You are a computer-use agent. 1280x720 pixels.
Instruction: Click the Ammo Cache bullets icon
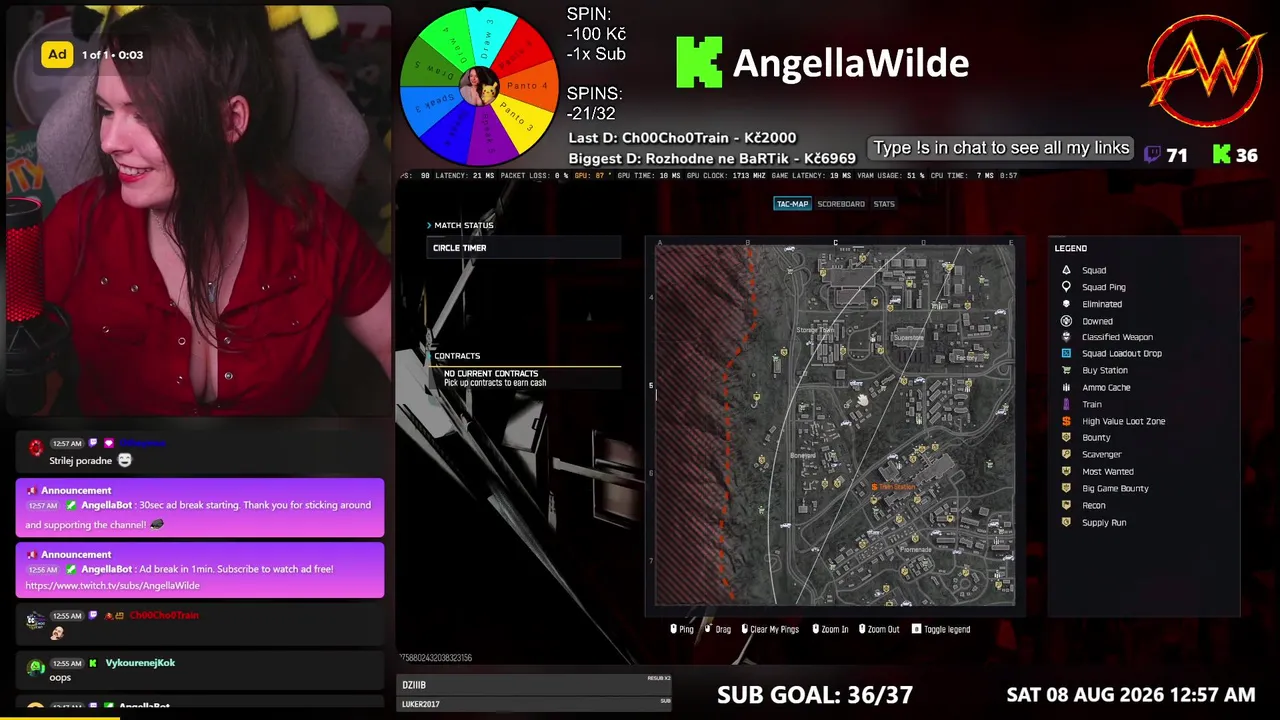point(1066,387)
